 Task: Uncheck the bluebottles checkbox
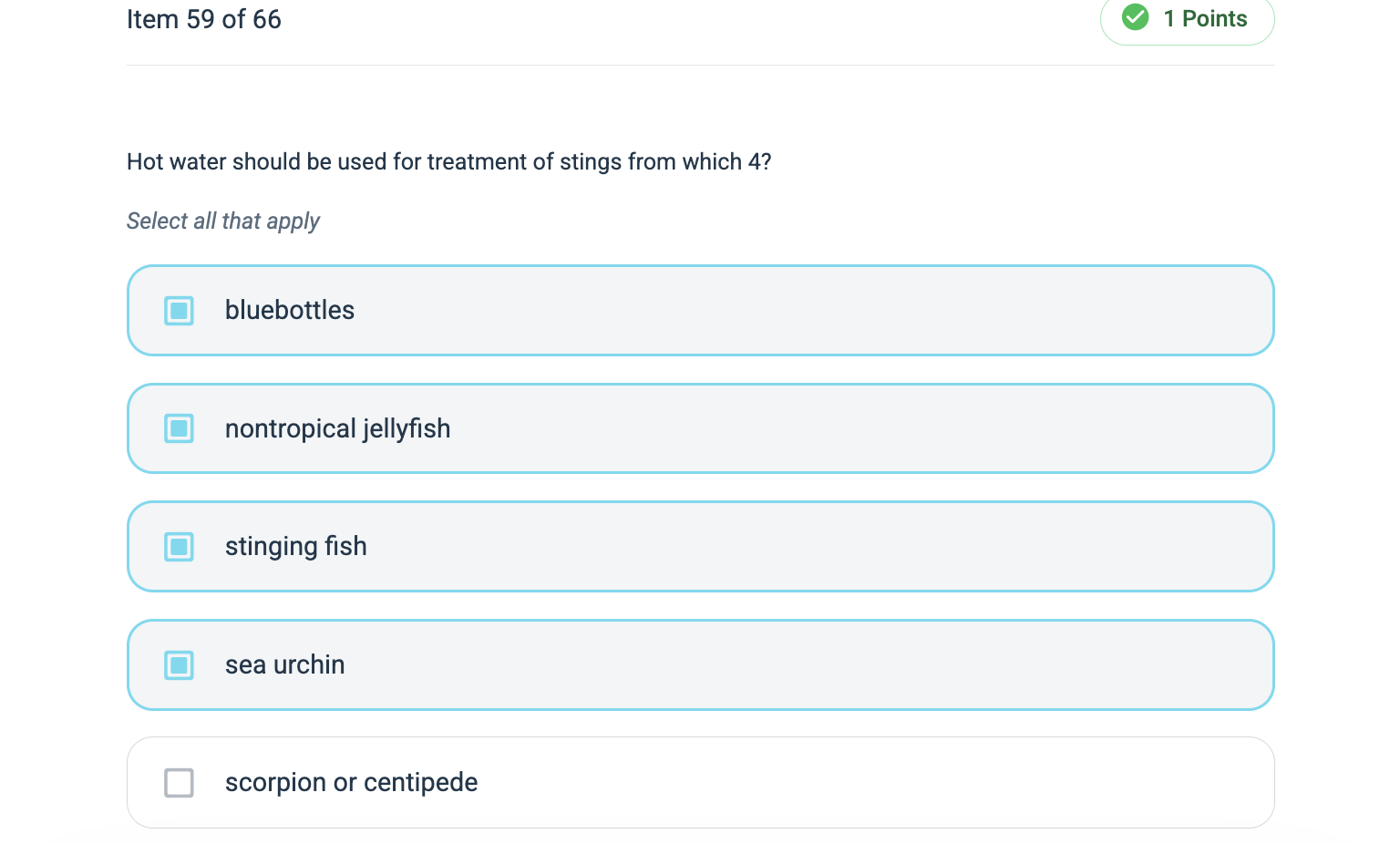[179, 311]
